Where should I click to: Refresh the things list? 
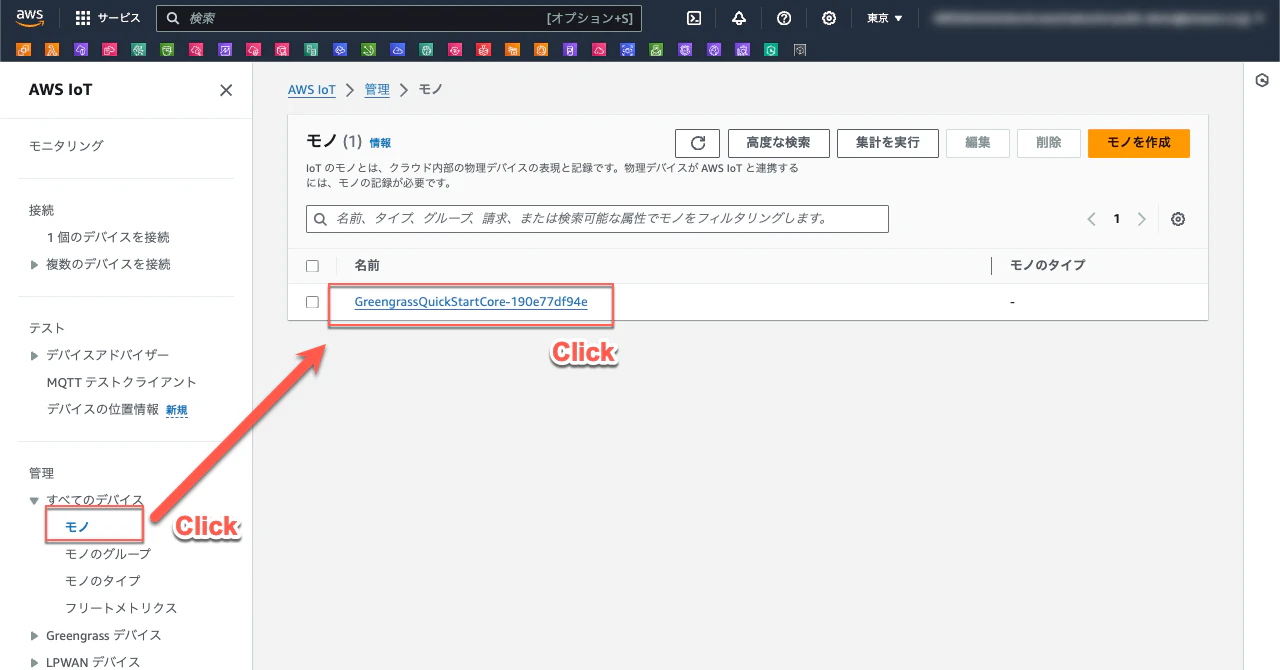[x=698, y=143]
